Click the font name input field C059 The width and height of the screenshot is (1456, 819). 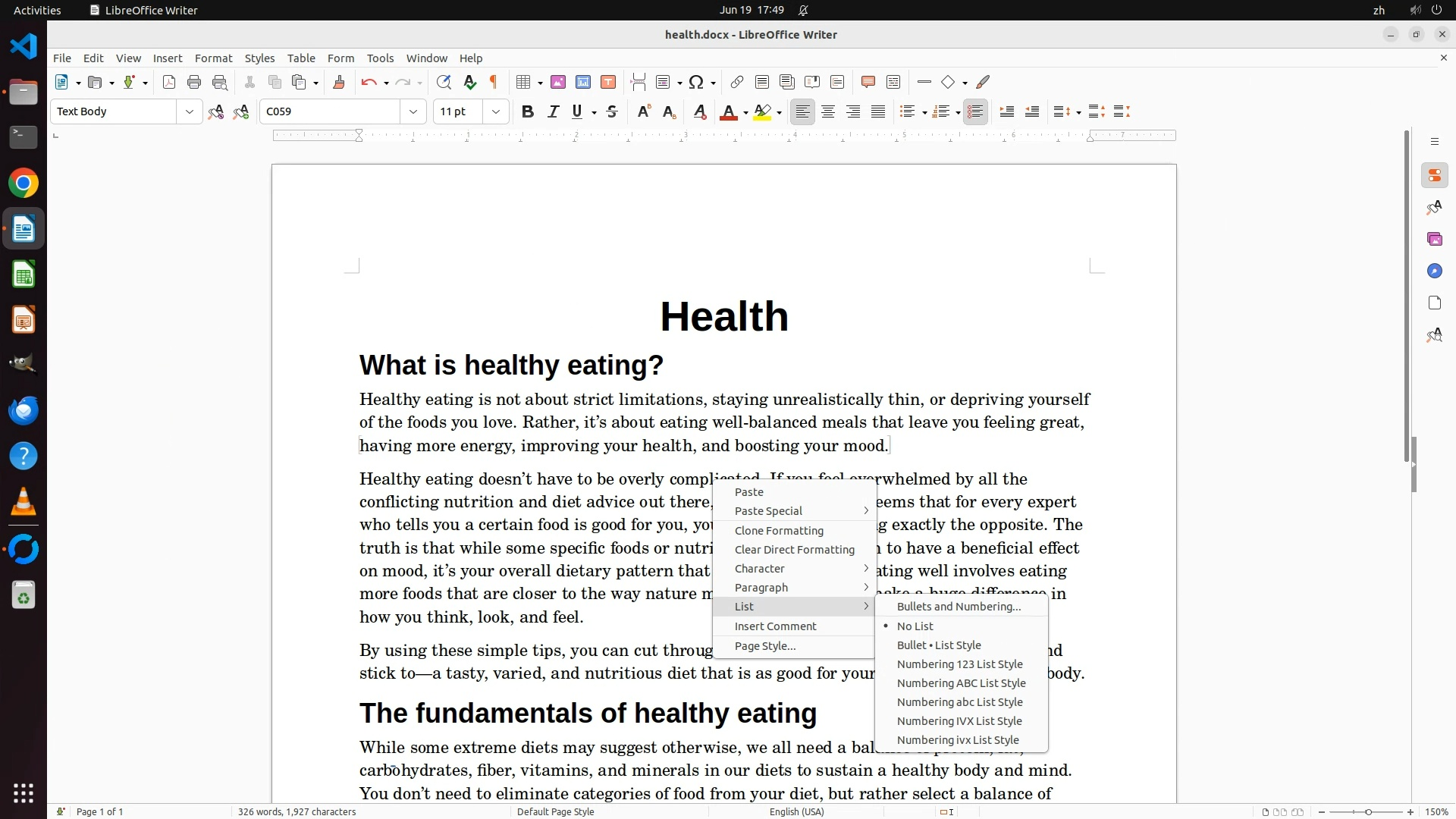coord(330,112)
